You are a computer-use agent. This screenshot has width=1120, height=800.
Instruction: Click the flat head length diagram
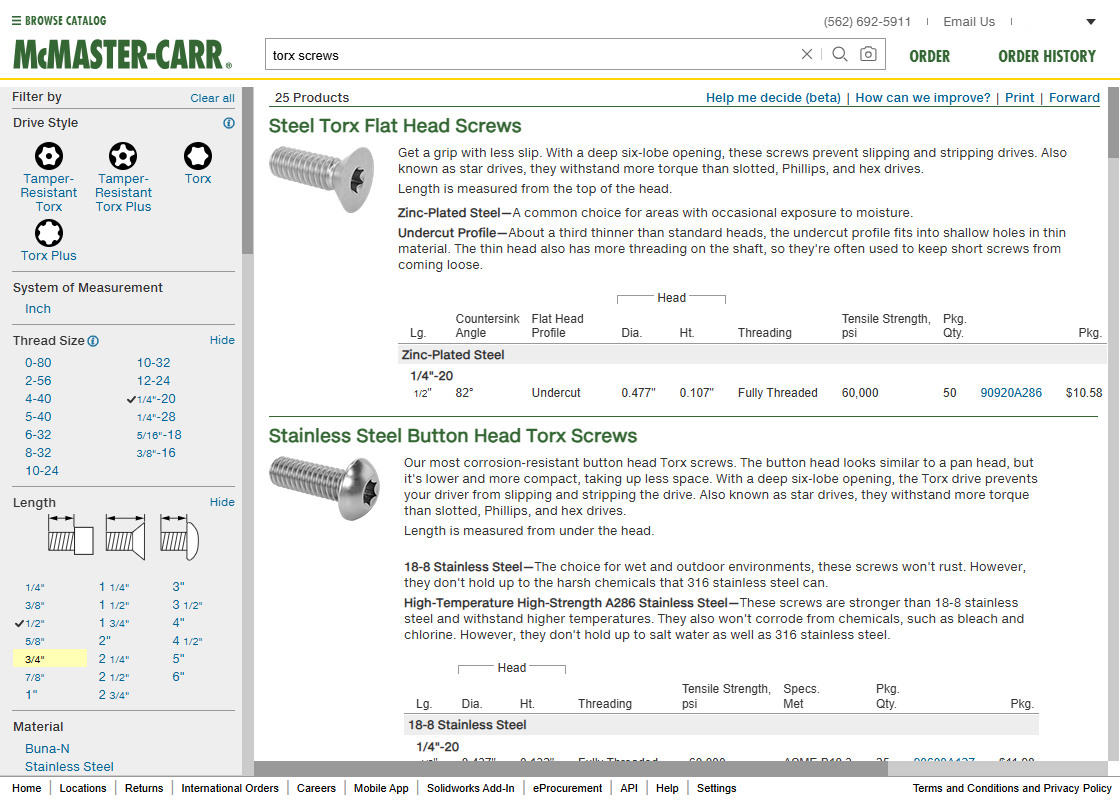click(125, 536)
